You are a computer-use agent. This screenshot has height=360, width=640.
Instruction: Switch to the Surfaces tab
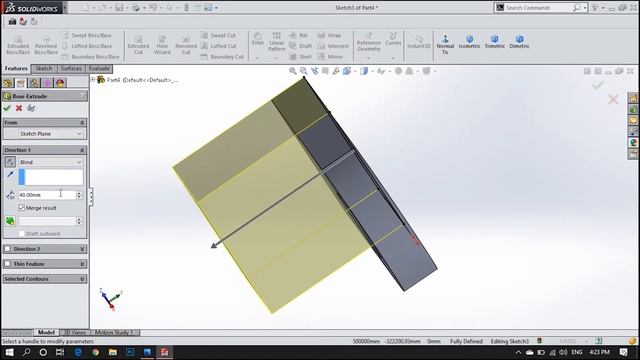pos(71,69)
